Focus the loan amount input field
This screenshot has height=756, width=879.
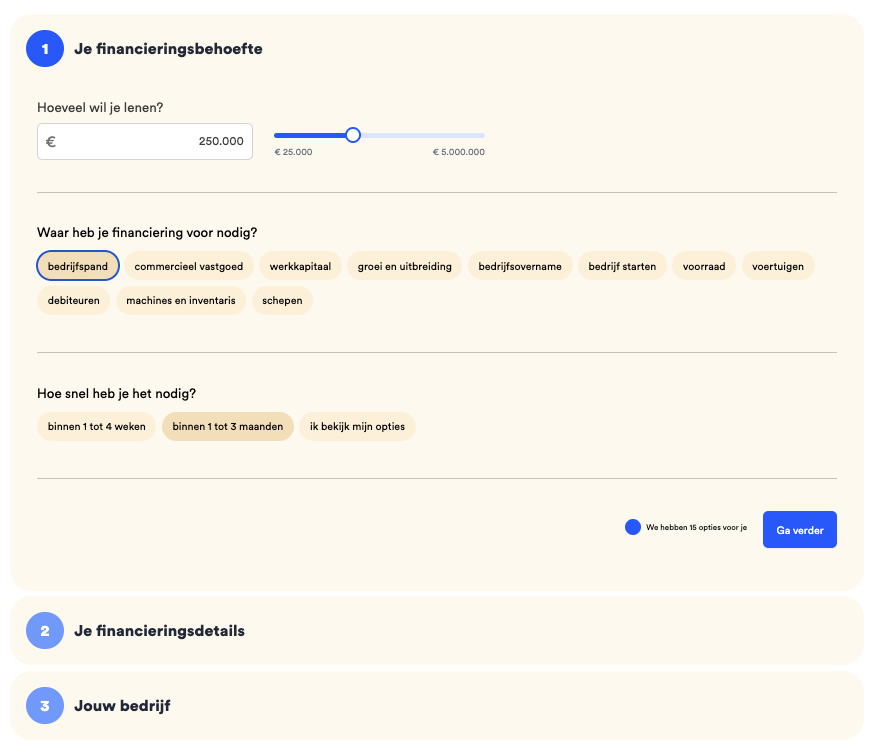[x=145, y=142]
